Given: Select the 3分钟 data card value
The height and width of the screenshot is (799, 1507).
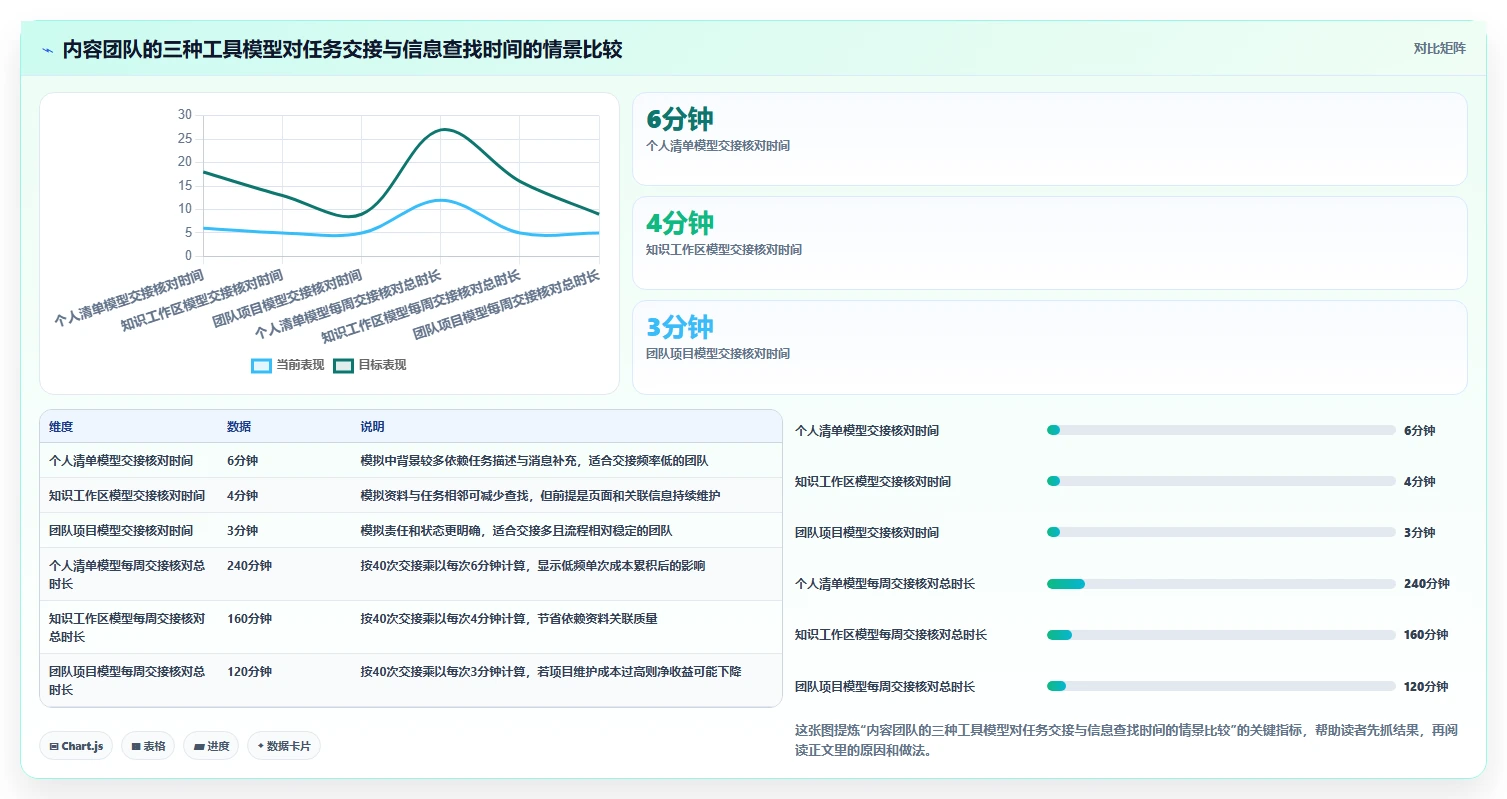Looking at the screenshot, I should pos(680,327).
